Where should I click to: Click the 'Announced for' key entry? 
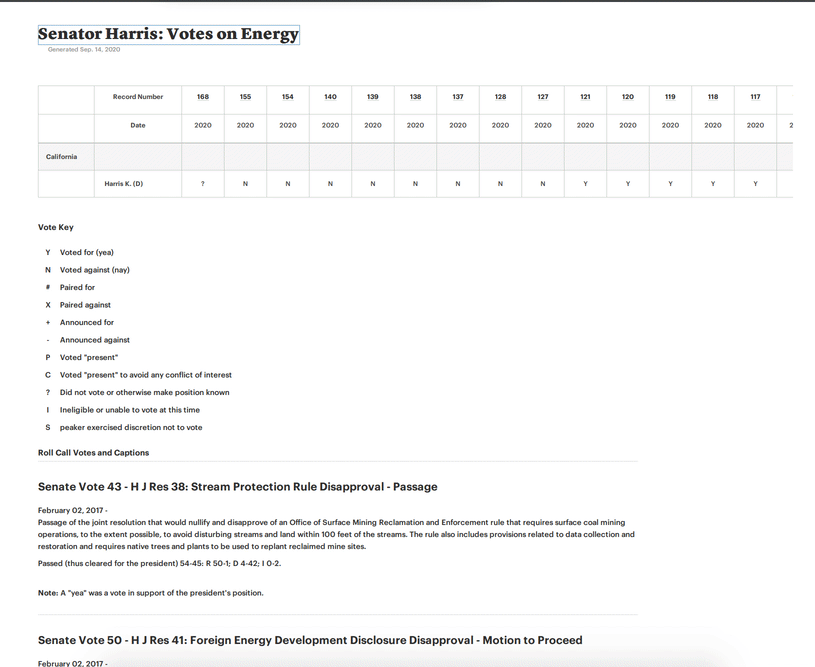point(86,322)
